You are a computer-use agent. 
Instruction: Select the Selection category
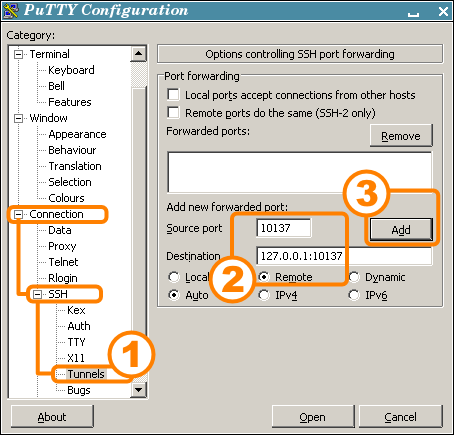point(70,182)
